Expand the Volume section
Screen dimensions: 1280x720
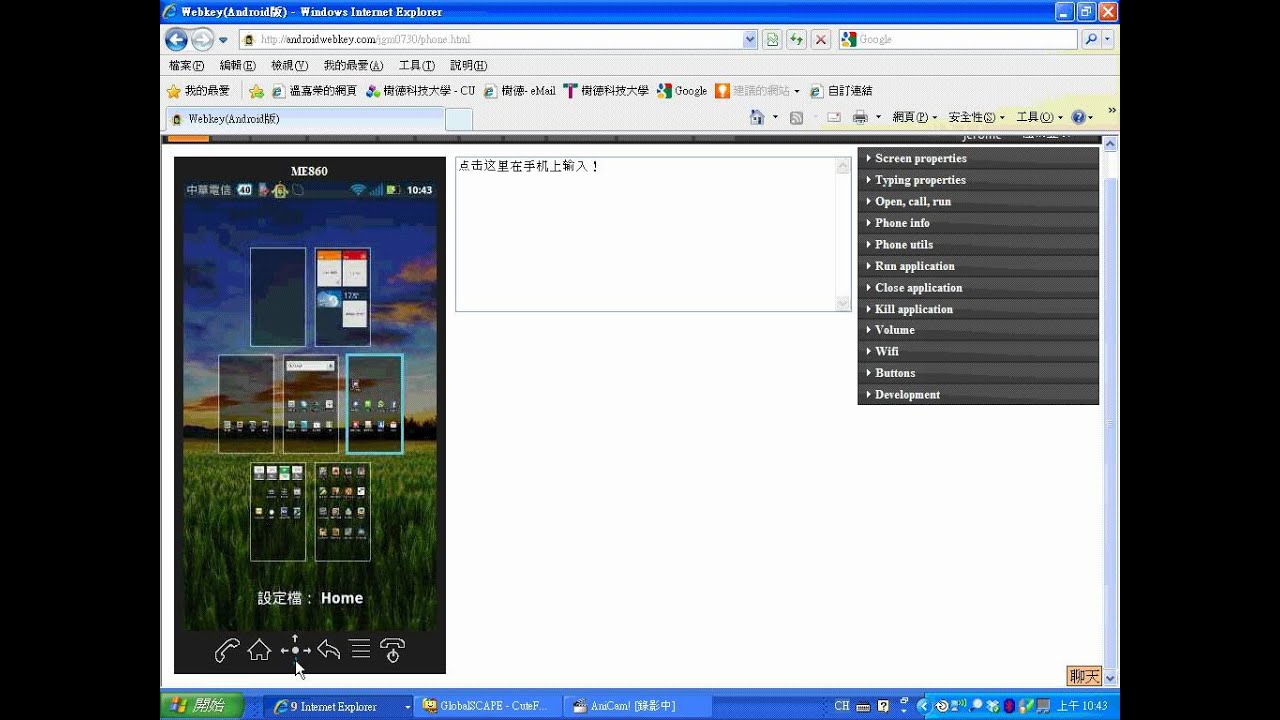coord(978,330)
